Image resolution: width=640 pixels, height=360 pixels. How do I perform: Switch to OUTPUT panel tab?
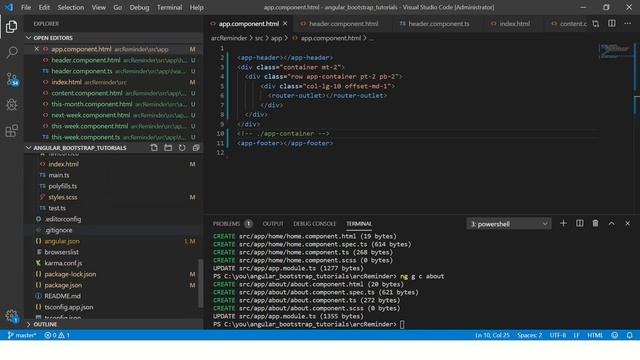click(273, 224)
